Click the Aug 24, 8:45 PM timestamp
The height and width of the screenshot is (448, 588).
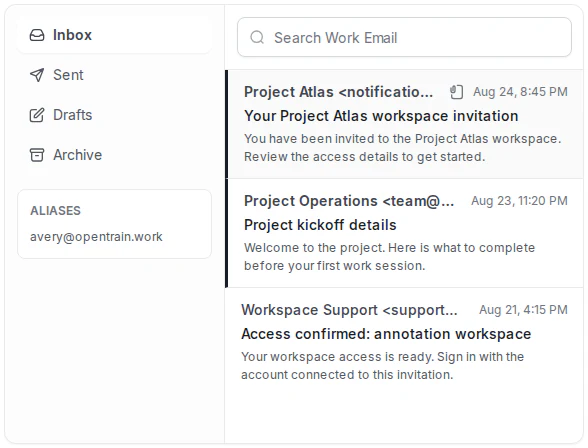pyautogui.click(x=520, y=92)
